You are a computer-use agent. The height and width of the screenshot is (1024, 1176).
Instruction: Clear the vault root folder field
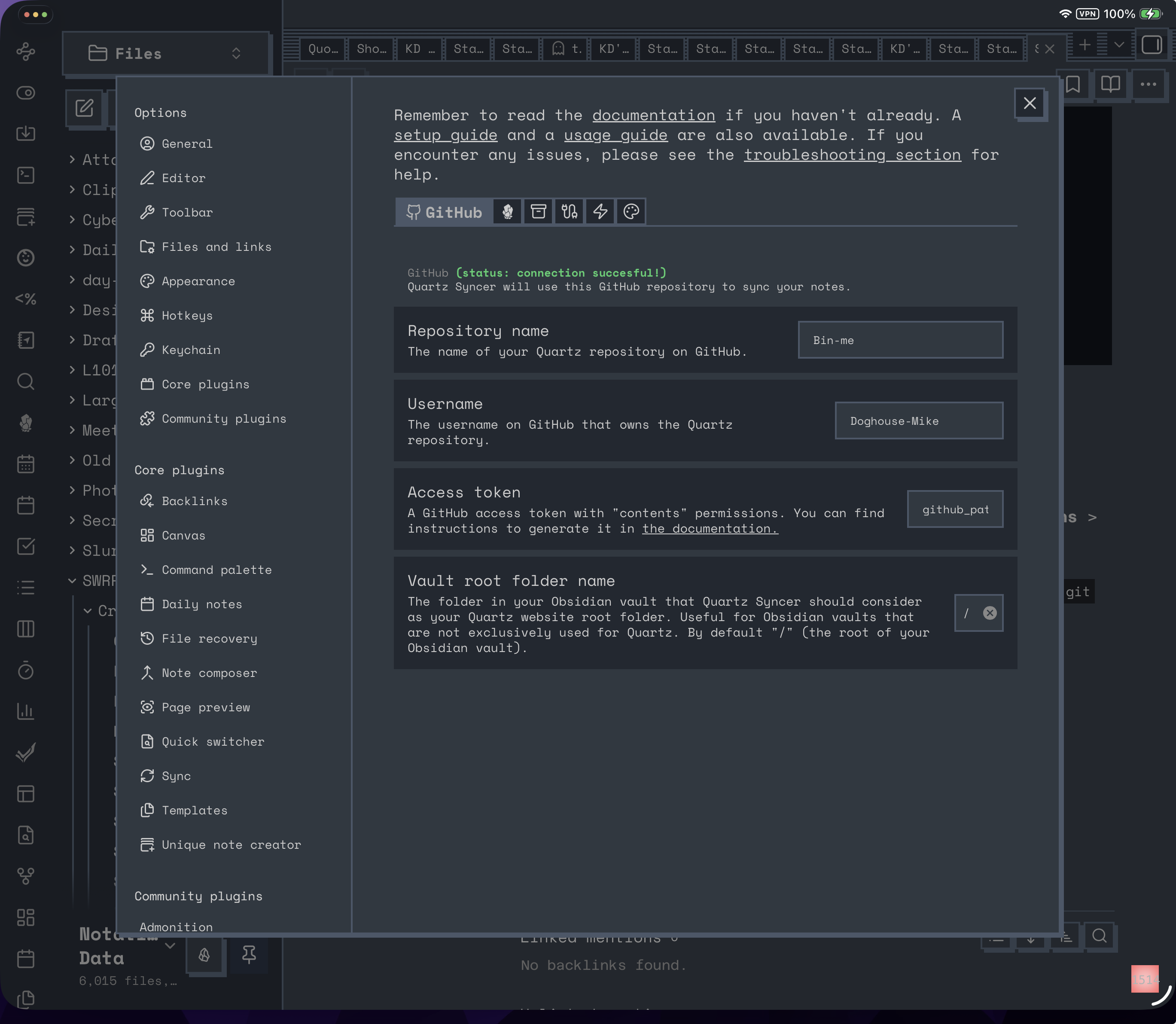tap(990, 613)
